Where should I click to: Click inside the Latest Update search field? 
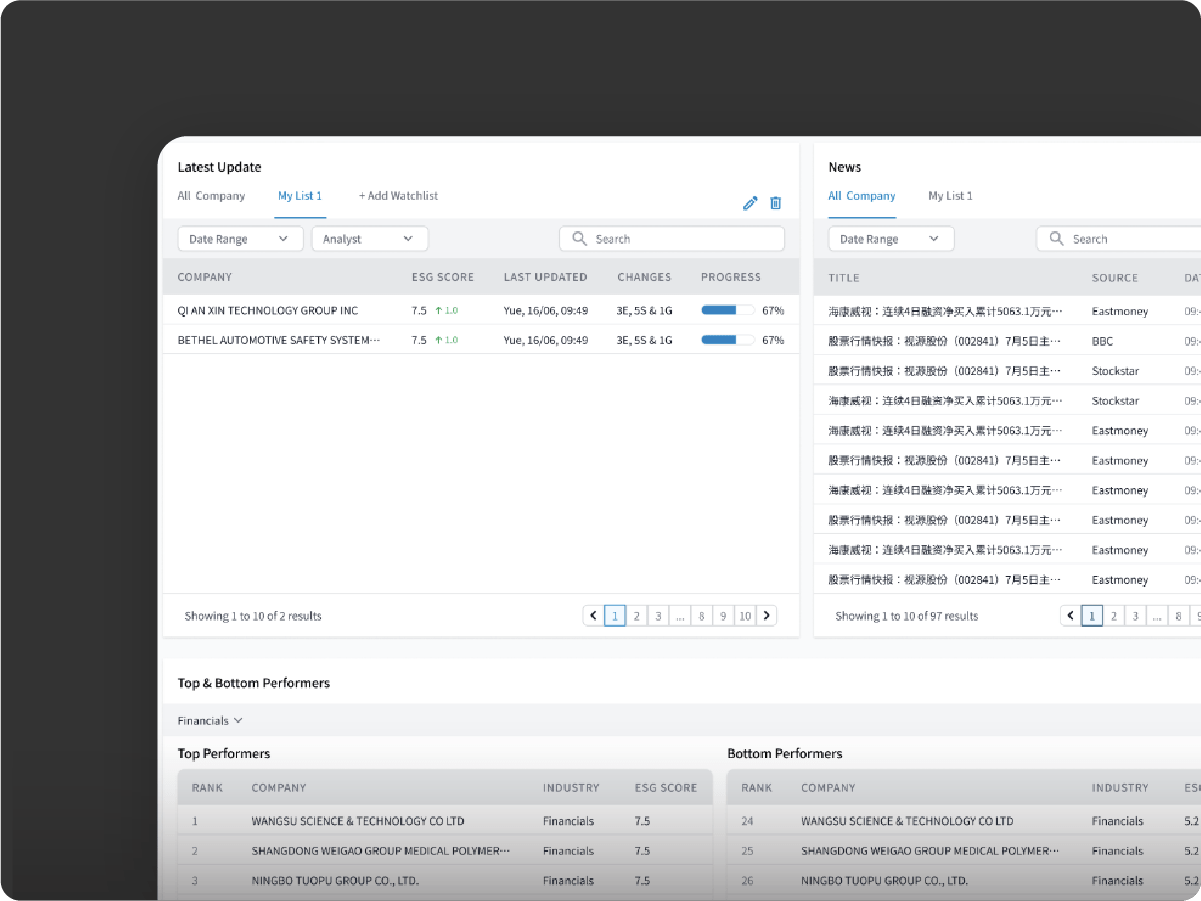670,238
